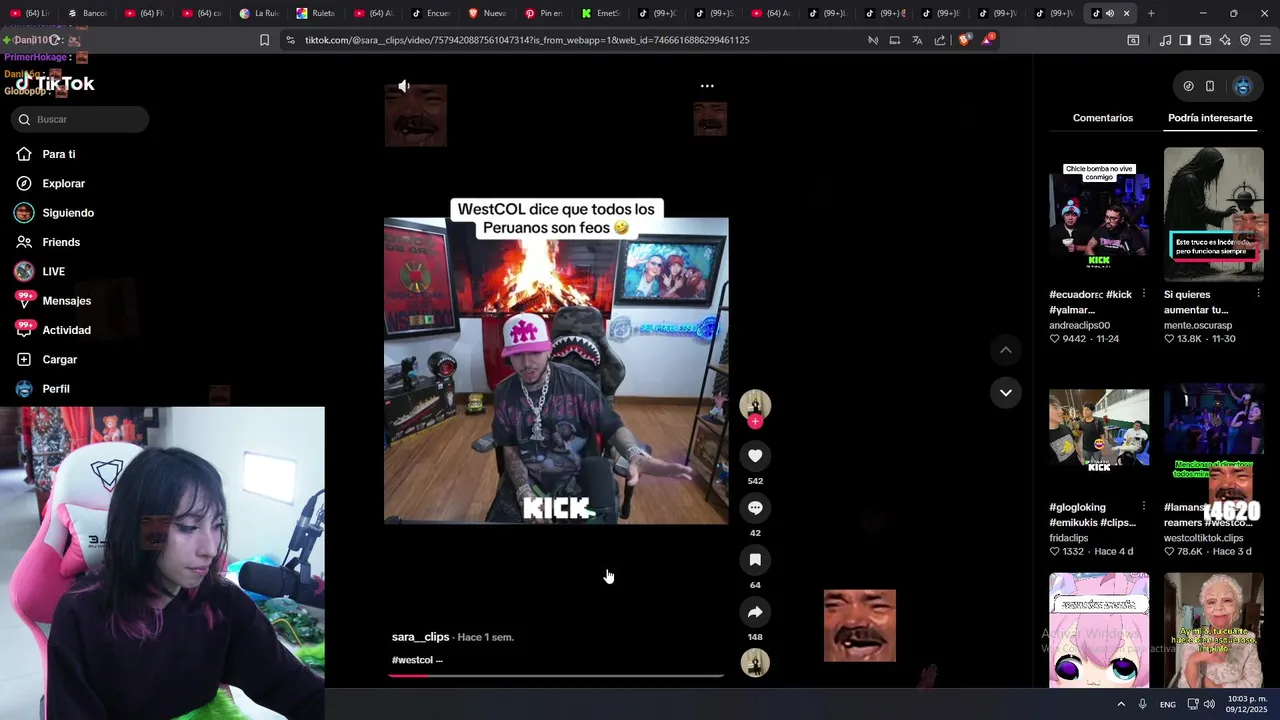Switch to EmetS Kick tab
The height and width of the screenshot is (720, 1280).
click(602, 13)
